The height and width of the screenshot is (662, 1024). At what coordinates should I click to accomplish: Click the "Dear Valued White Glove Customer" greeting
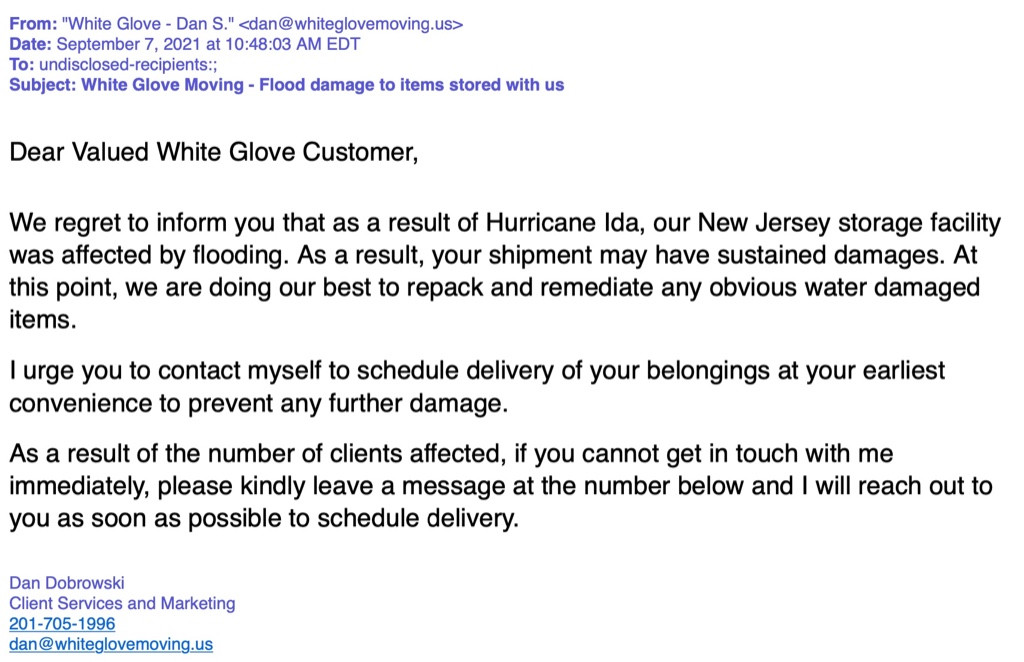tap(212, 153)
